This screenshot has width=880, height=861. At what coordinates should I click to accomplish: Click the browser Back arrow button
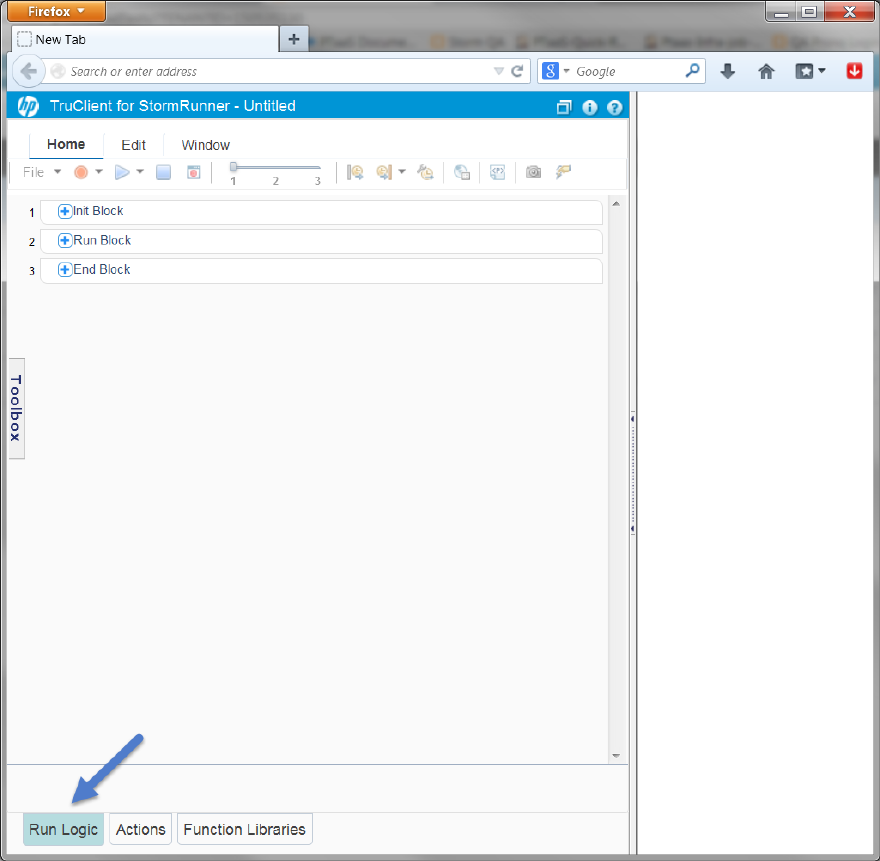click(x=28, y=71)
